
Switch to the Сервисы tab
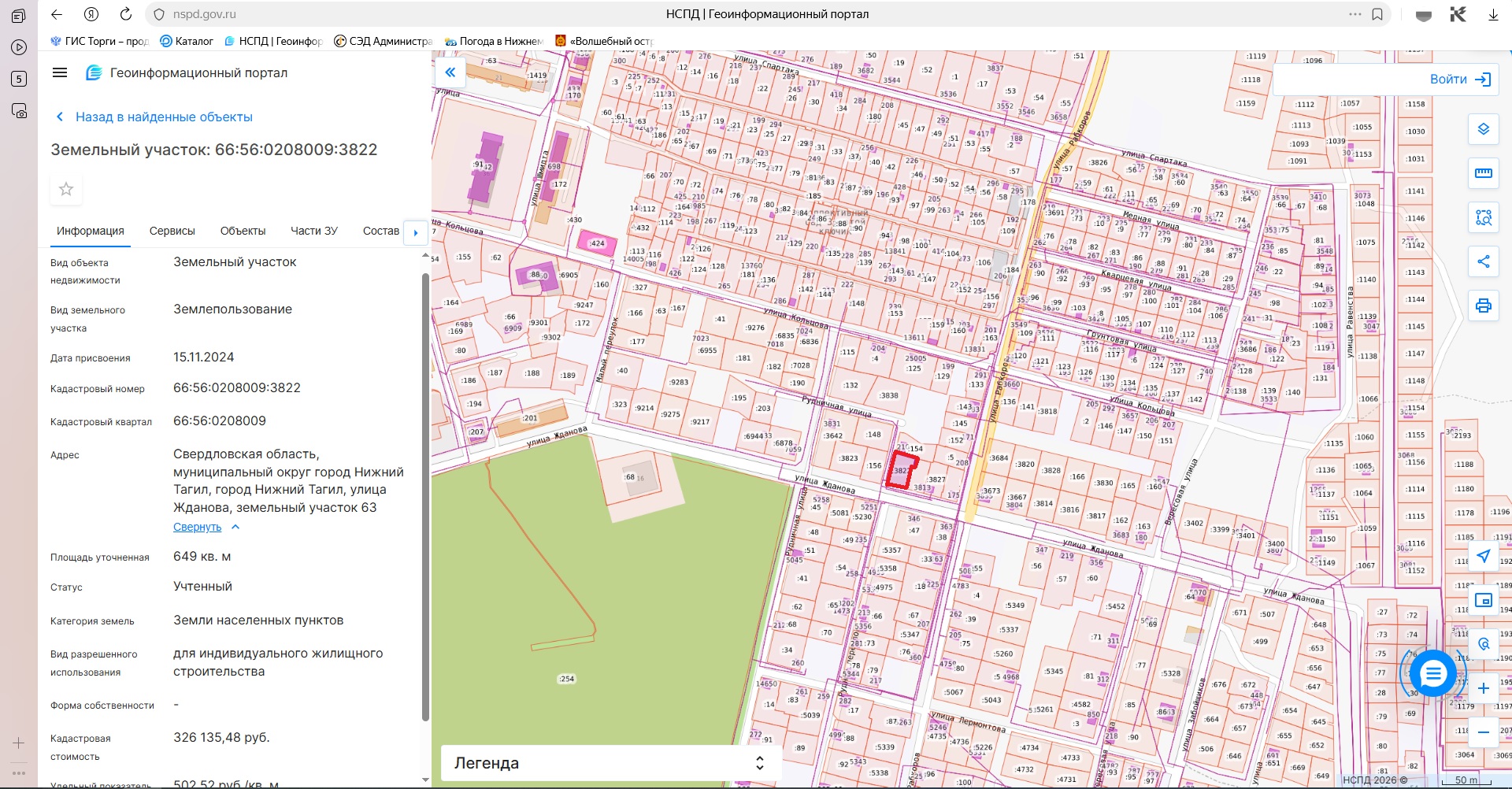tap(172, 231)
